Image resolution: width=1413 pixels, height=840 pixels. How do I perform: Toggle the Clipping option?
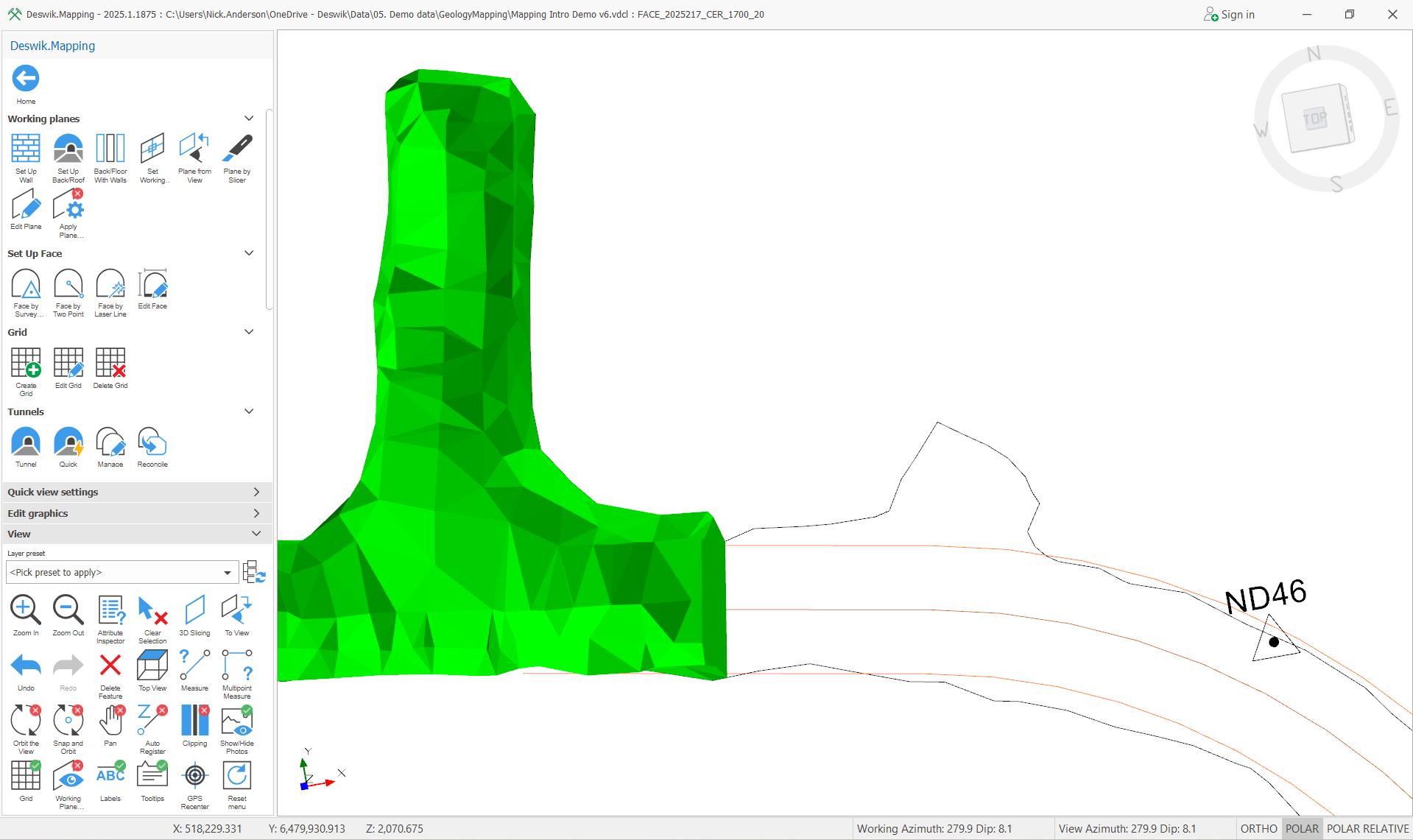pos(194,726)
